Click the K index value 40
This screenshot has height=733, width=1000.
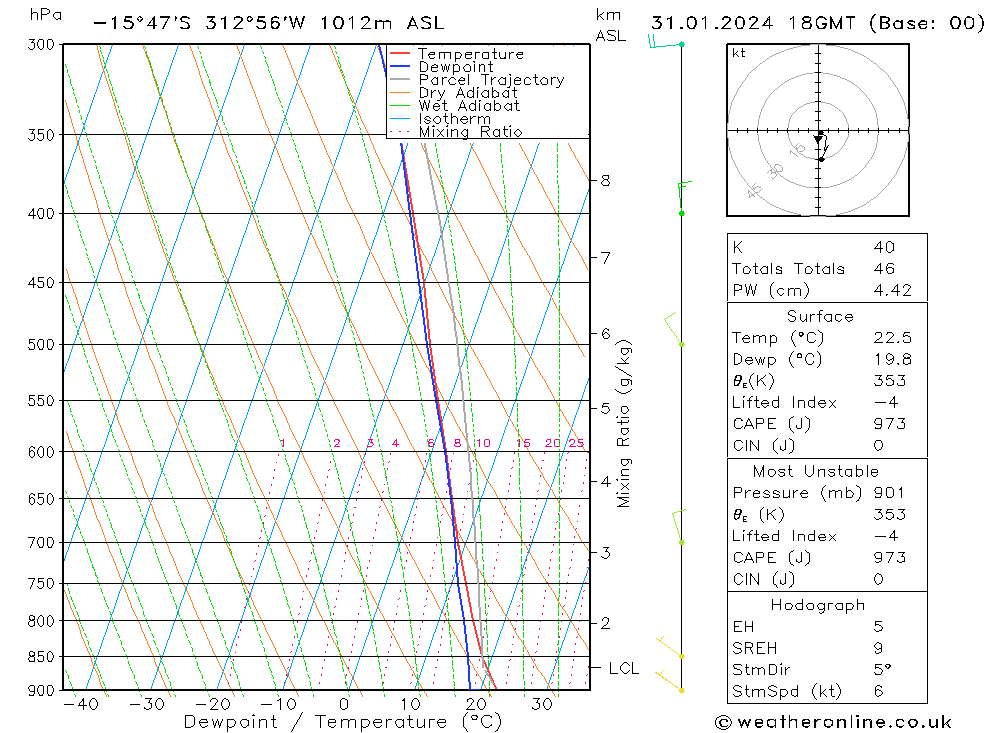point(885,247)
